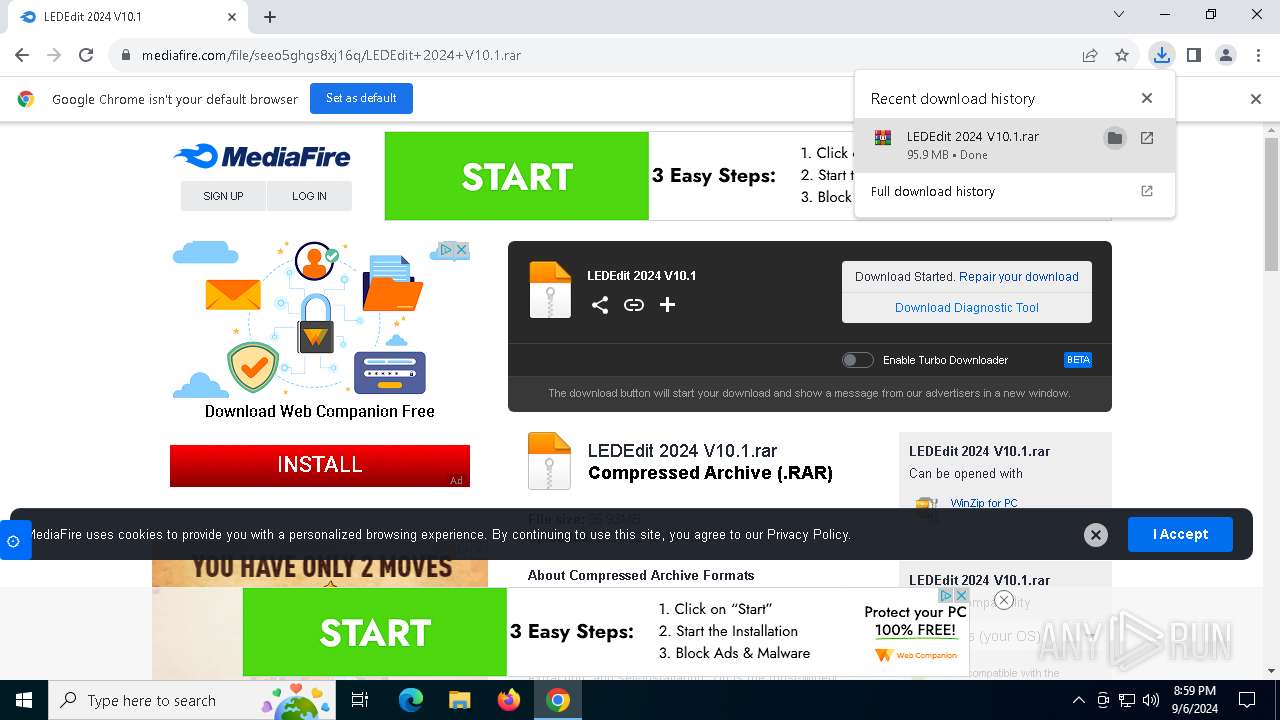Viewport: 1280px width, 720px height.
Task: Open the Chrome downloads icon
Action: tap(1161, 55)
